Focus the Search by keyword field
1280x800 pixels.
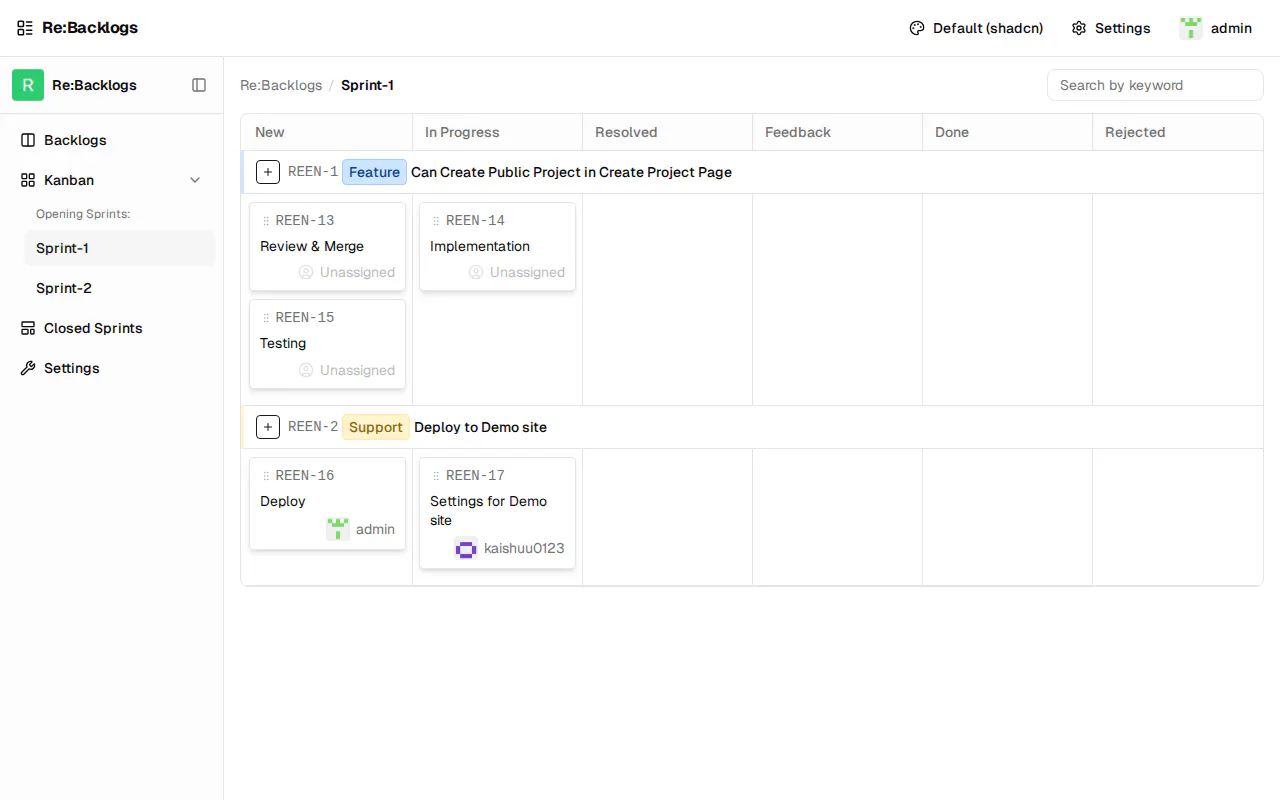[1155, 85]
